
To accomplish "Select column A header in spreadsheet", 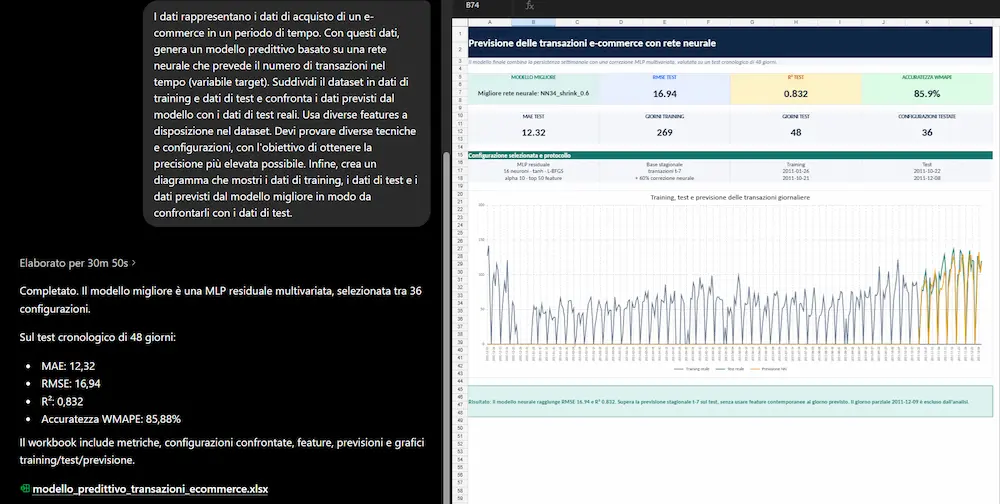I will [489, 22].
